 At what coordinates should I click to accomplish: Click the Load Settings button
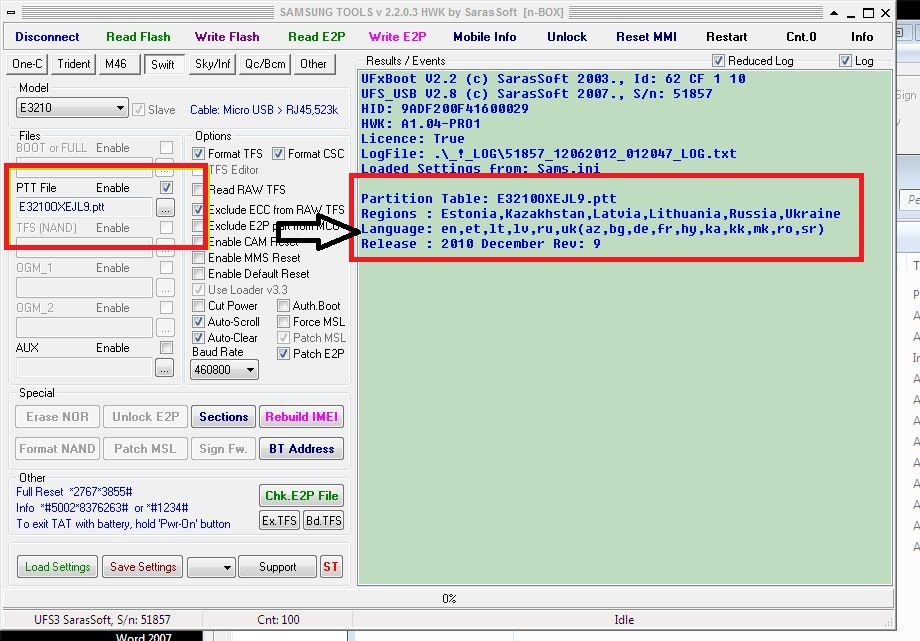click(x=58, y=567)
